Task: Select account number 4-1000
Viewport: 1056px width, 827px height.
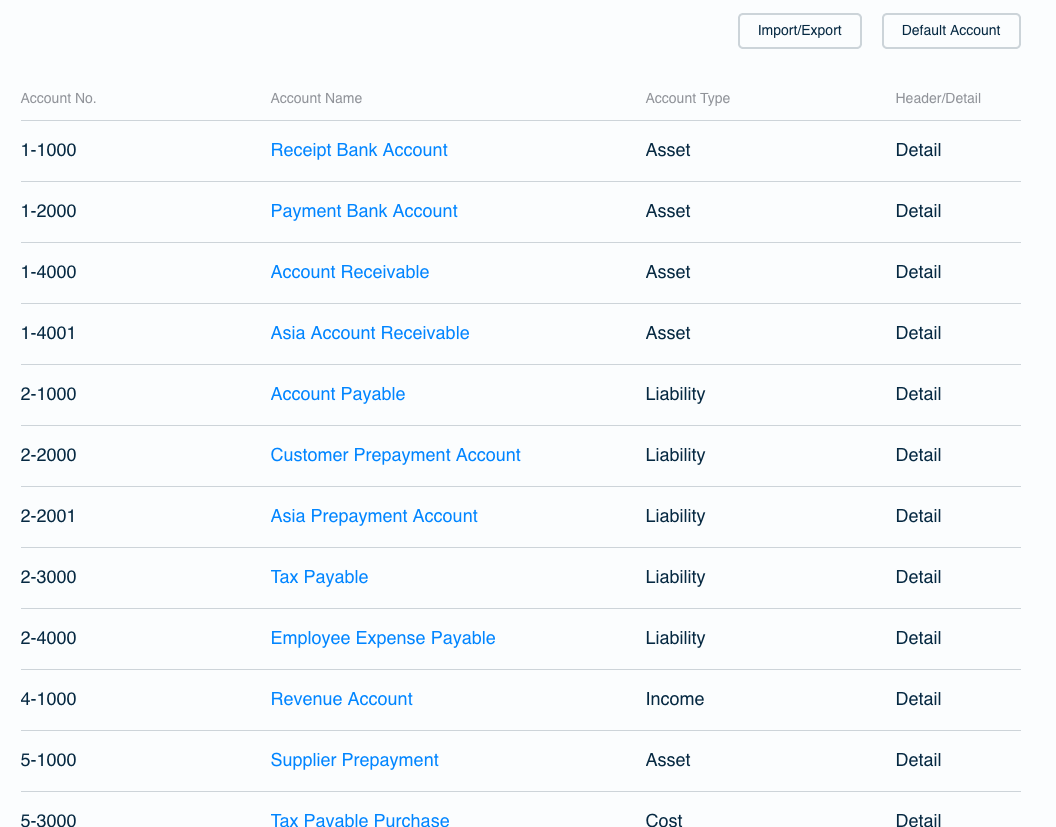Action: pyautogui.click(x=48, y=699)
